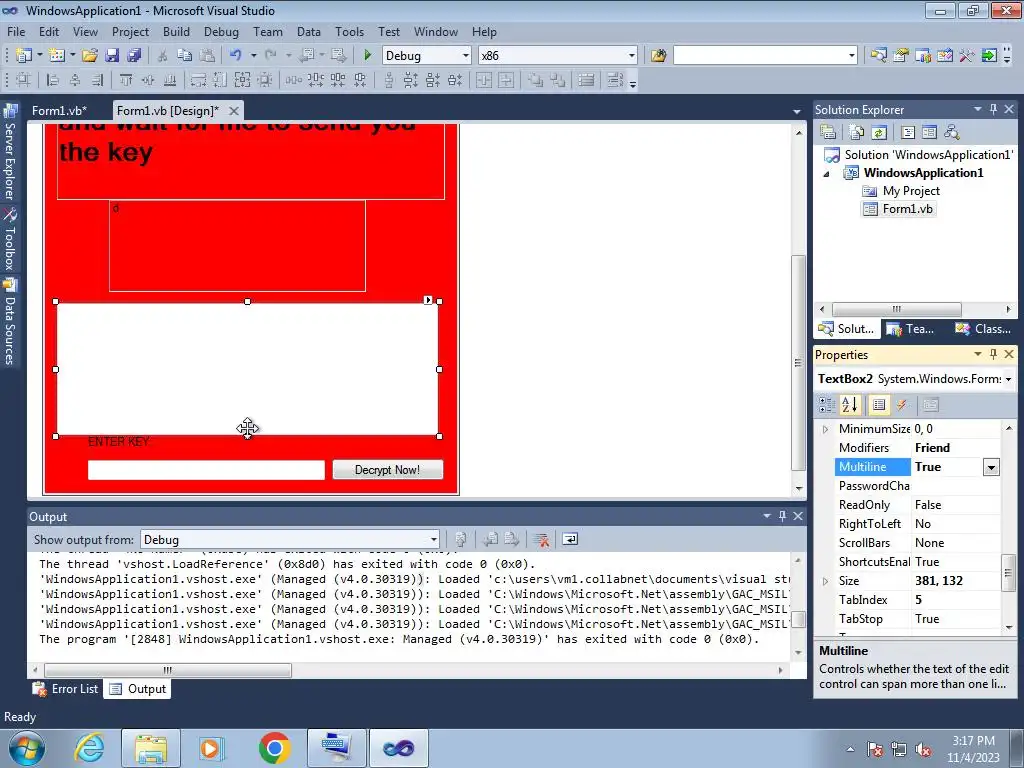
Task: Toggle auto-hide pin on Solution Explorer
Action: (x=993, y=109)
